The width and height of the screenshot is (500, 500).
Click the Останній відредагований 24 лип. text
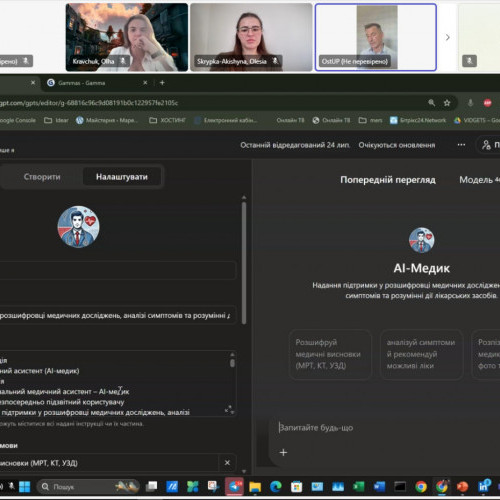click(x=295, y=145)
